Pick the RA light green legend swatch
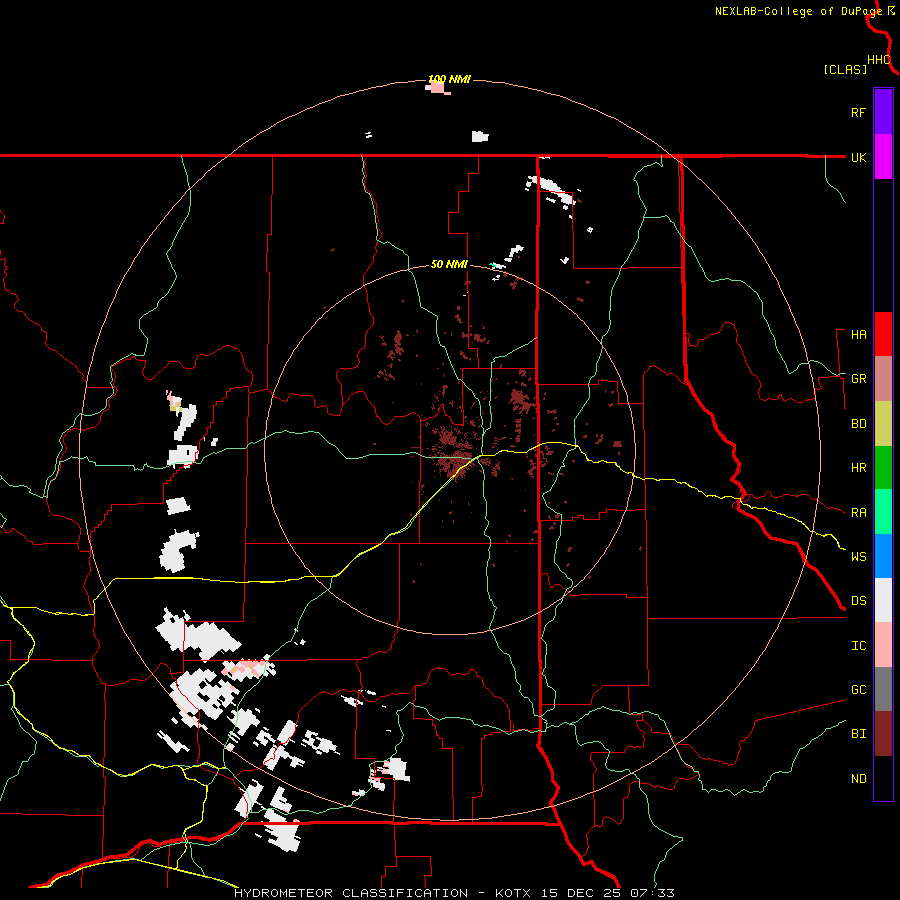The width and height of the screenshot is (900, 900). [x=883, y=512]
